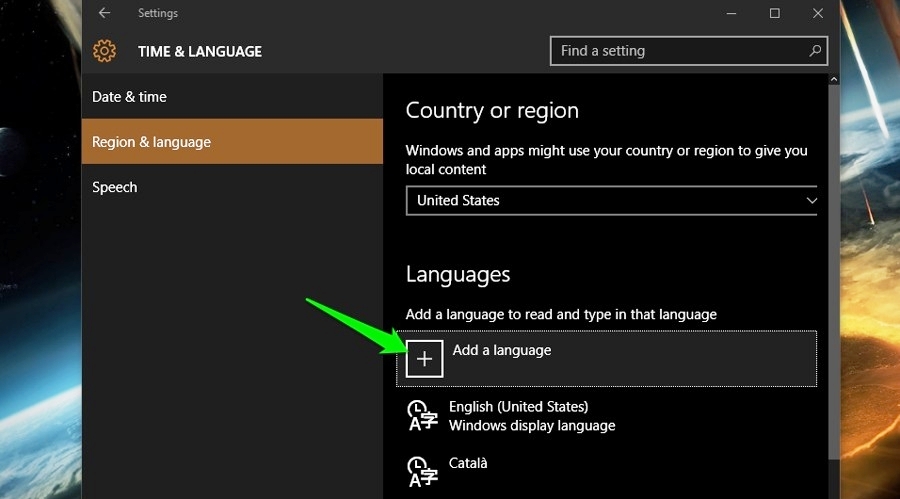Click the Country or region heading
Image resolution: width=900 pixels, height=499 pixels.
click(492, 110)
